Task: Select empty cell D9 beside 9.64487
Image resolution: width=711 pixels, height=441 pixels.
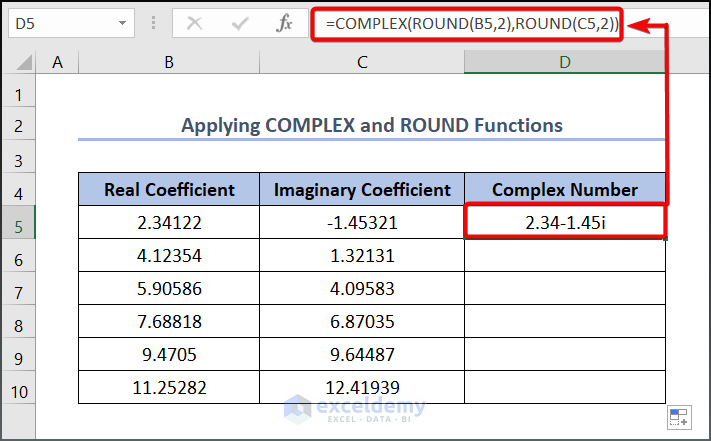Action: tap(565, 354)
